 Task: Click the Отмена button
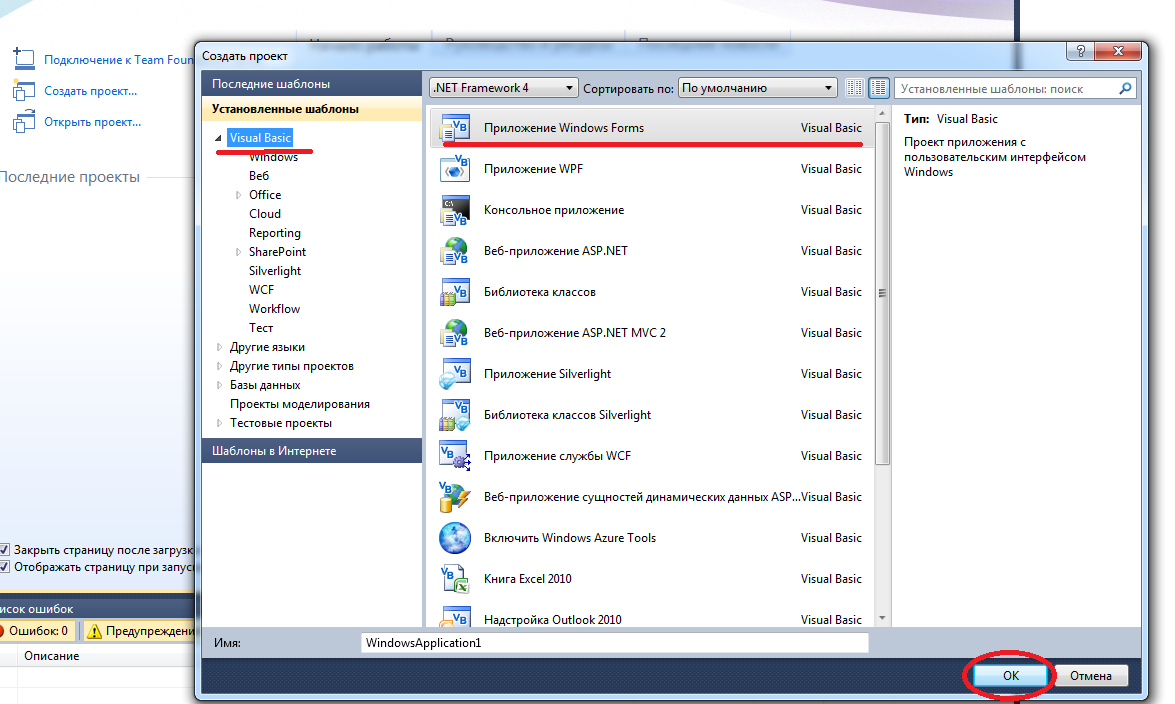click(x=1090, y=676)
